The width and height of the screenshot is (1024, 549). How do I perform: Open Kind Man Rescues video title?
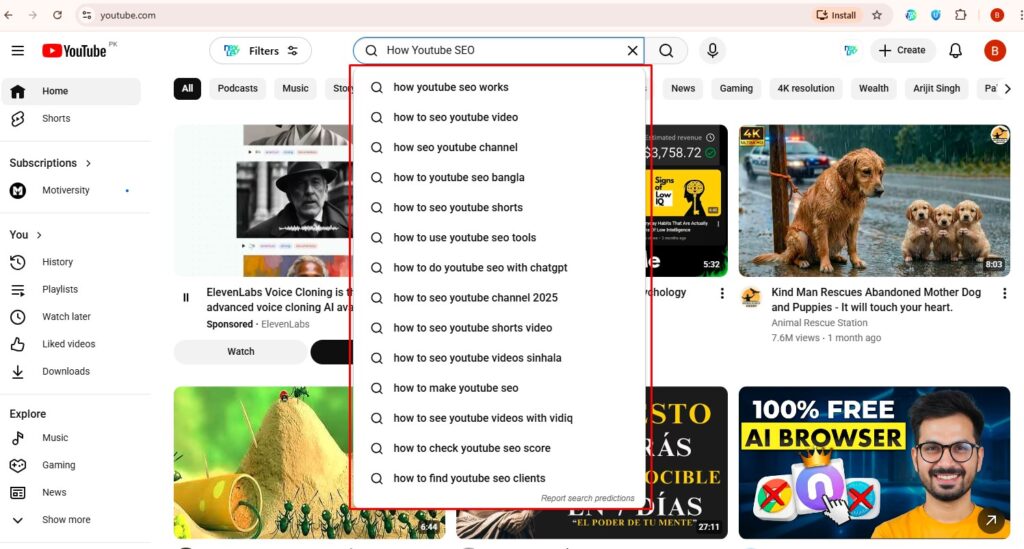876,300
